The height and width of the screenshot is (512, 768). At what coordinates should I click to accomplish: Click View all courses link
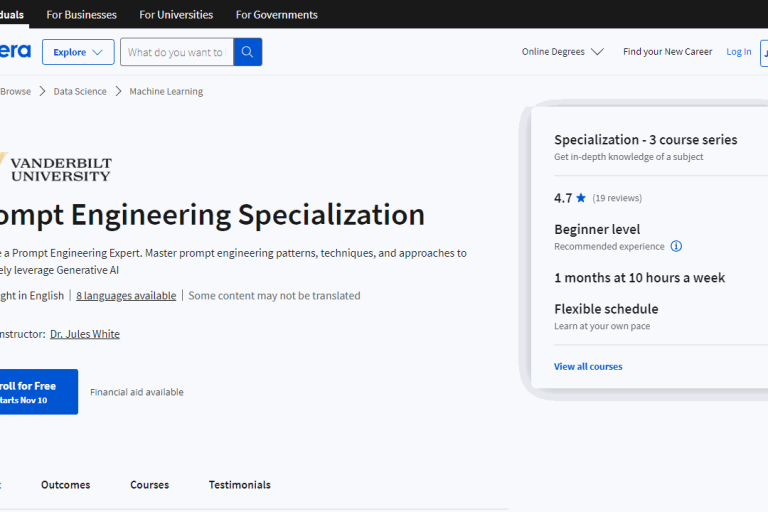[x=588, y=366]
